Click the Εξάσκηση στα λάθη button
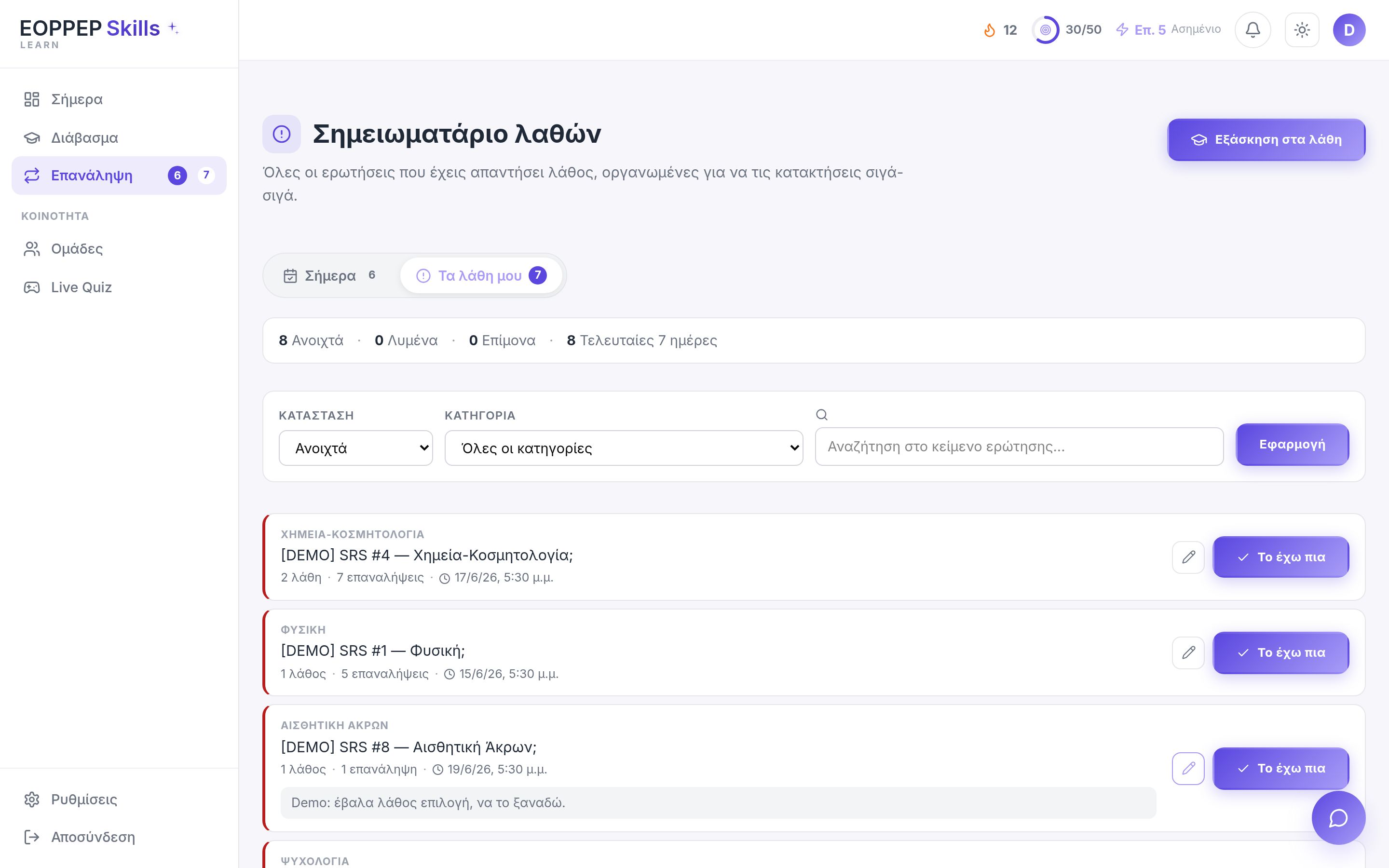 click(1266, 139)
